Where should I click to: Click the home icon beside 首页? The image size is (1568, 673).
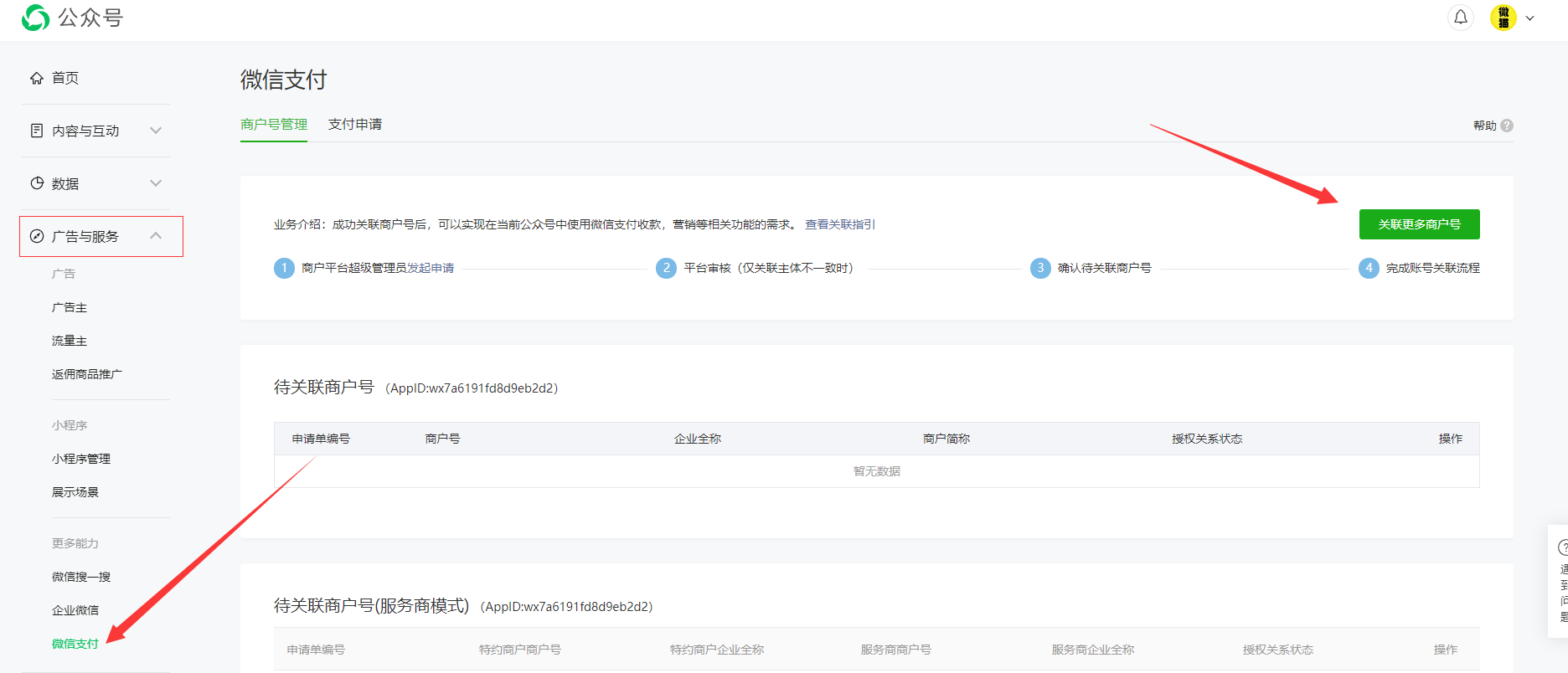click(37, 78)
